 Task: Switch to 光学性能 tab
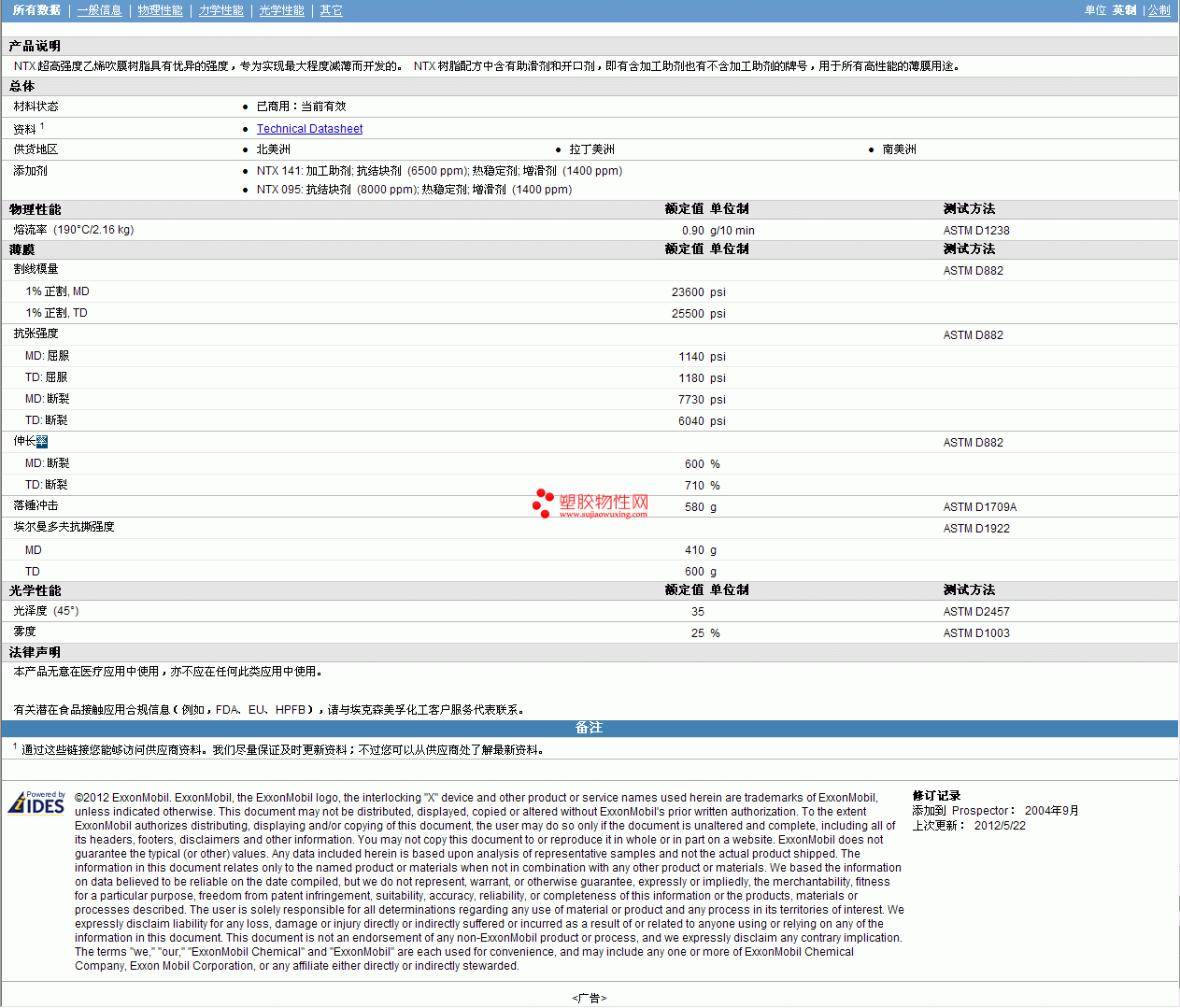[281, 10]
